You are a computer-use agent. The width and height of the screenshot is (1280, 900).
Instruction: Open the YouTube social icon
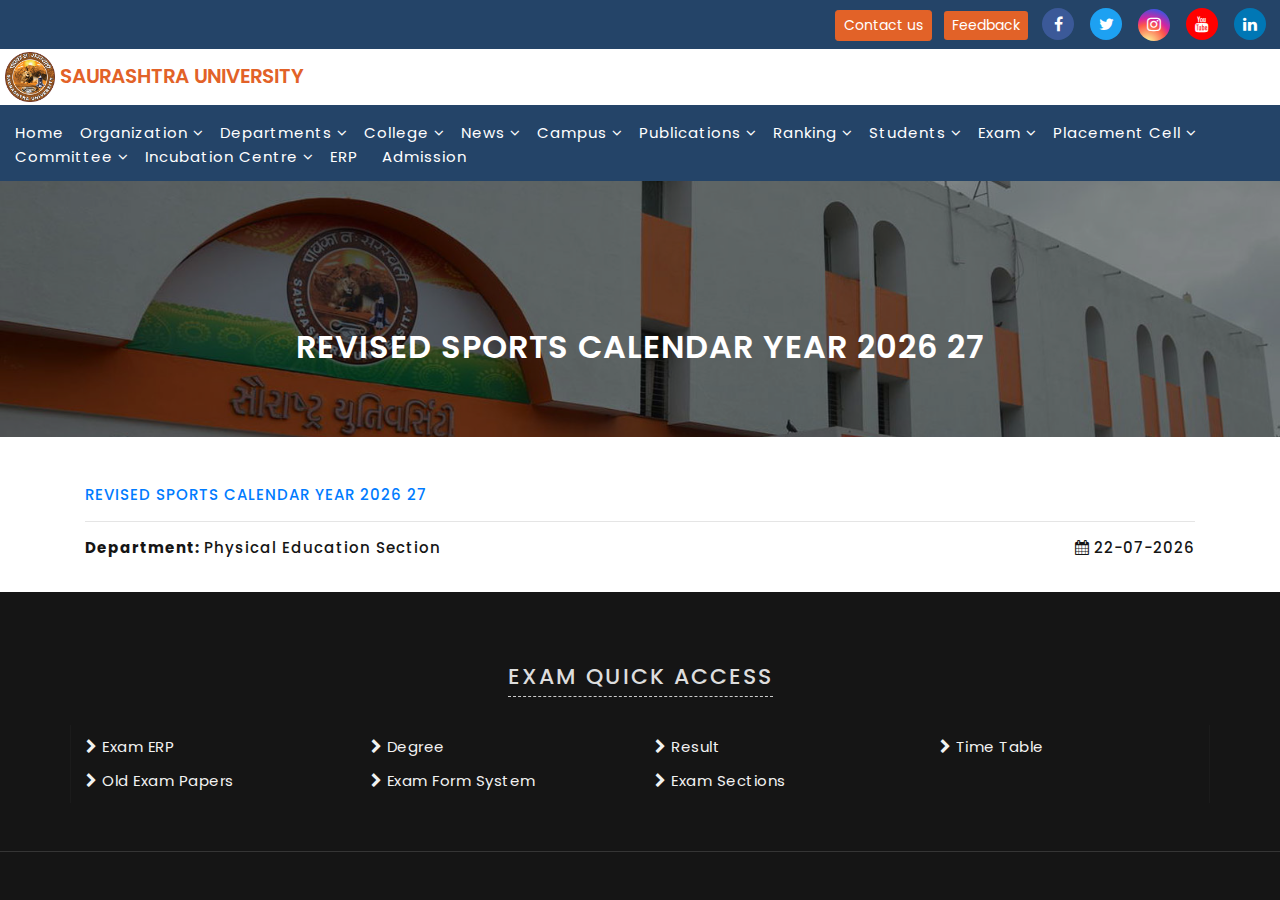point(1202,24)
